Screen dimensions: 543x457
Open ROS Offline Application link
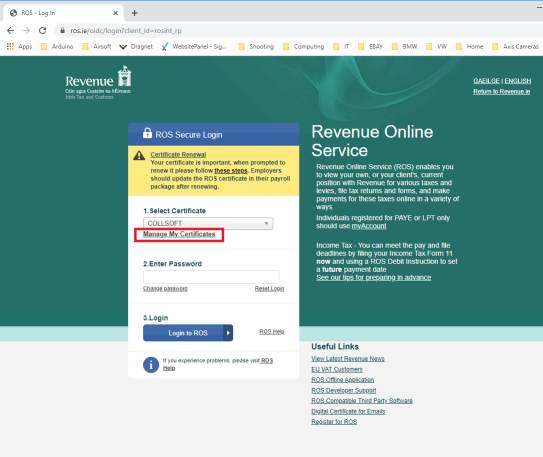click(342, 380)
